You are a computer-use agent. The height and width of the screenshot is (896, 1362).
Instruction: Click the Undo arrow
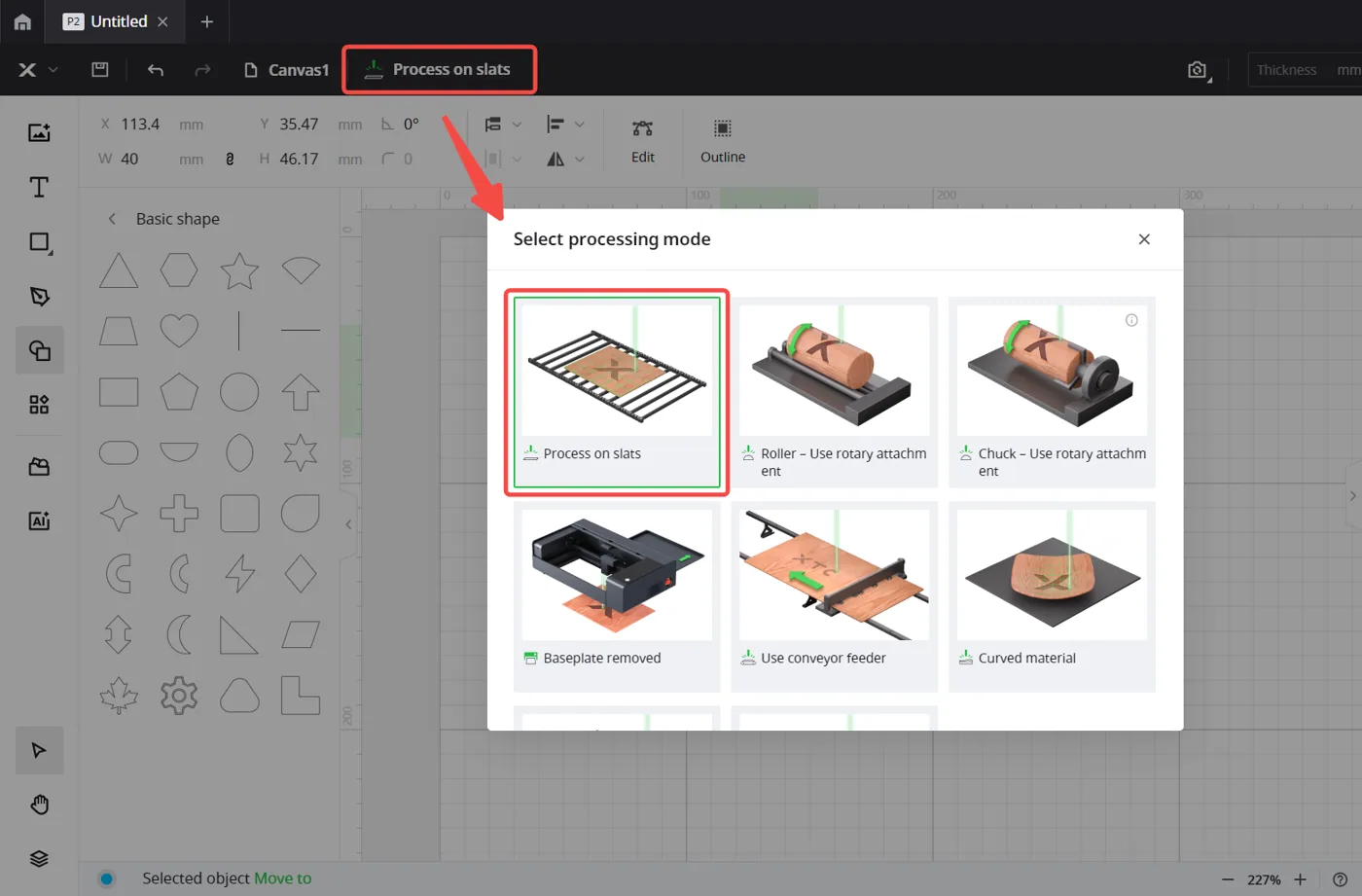tap(156, 70)
